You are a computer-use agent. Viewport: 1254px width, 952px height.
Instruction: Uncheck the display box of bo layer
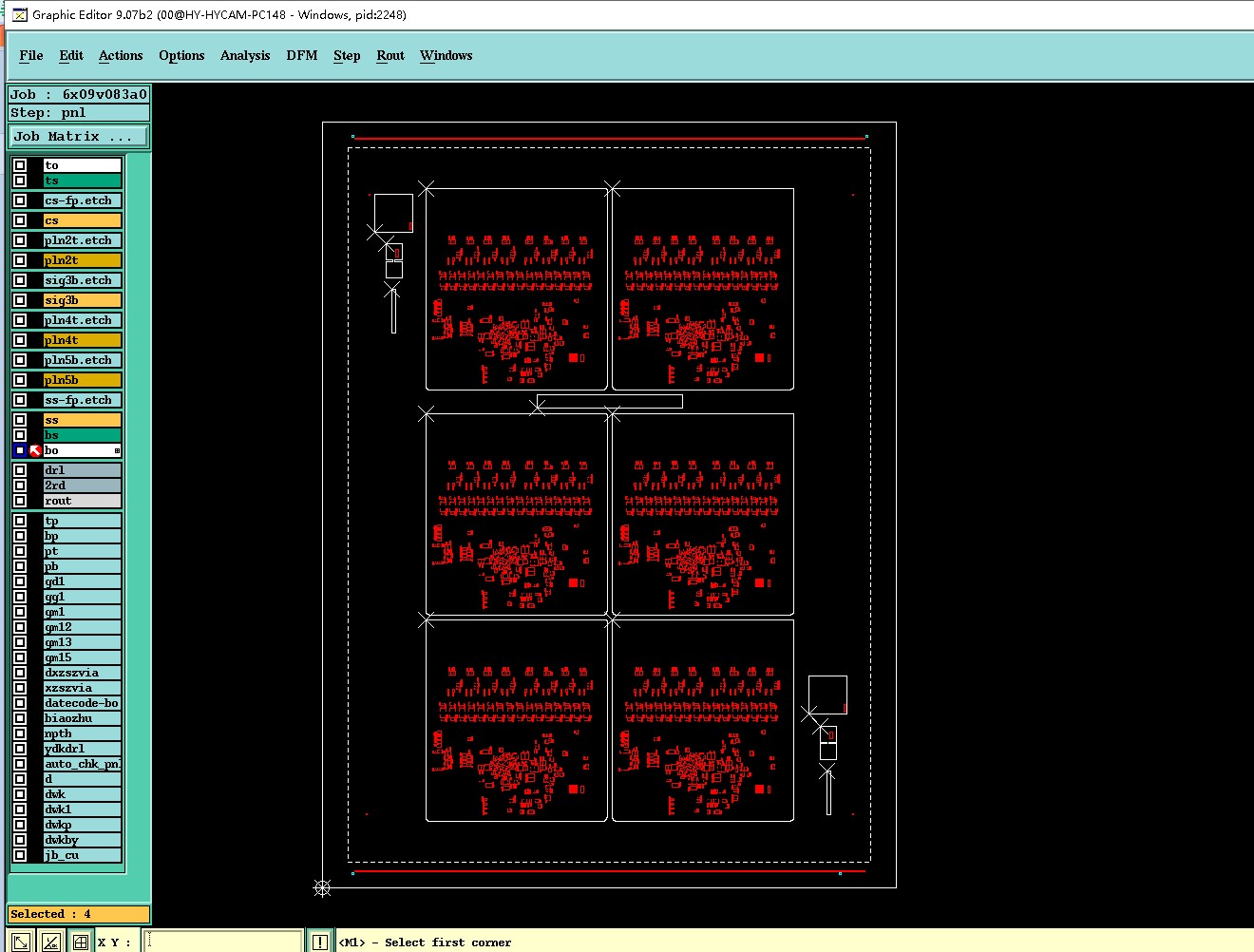tap(20, 450)
